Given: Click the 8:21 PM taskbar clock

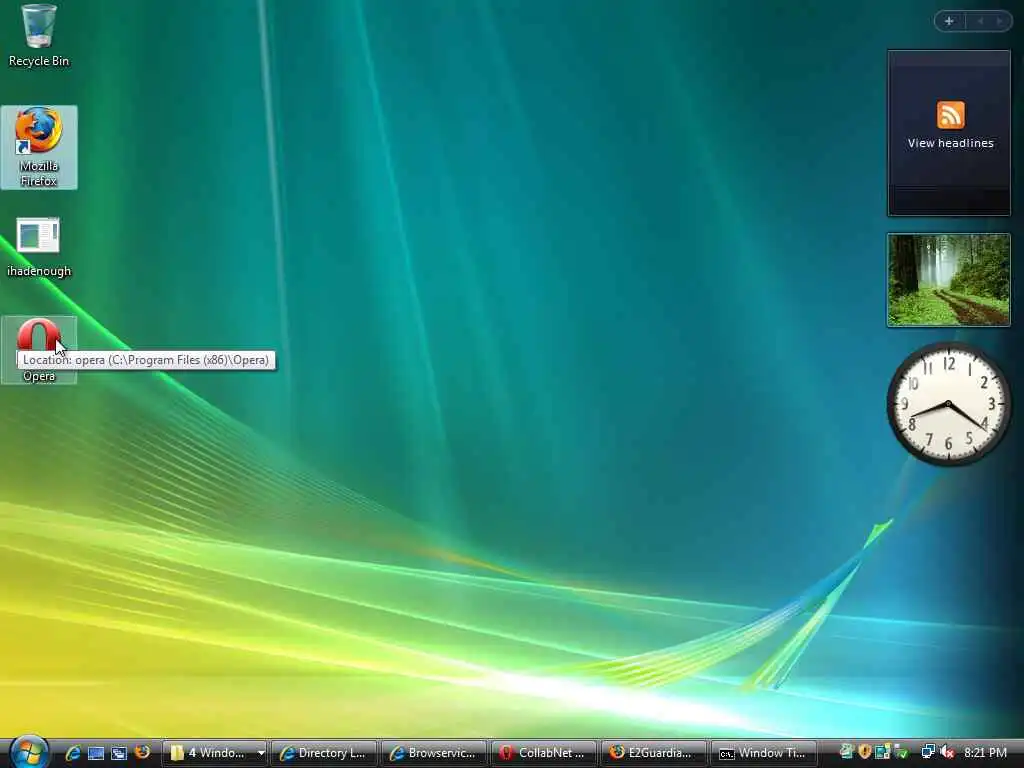Looking at the screenshot, I should point(985,753).
